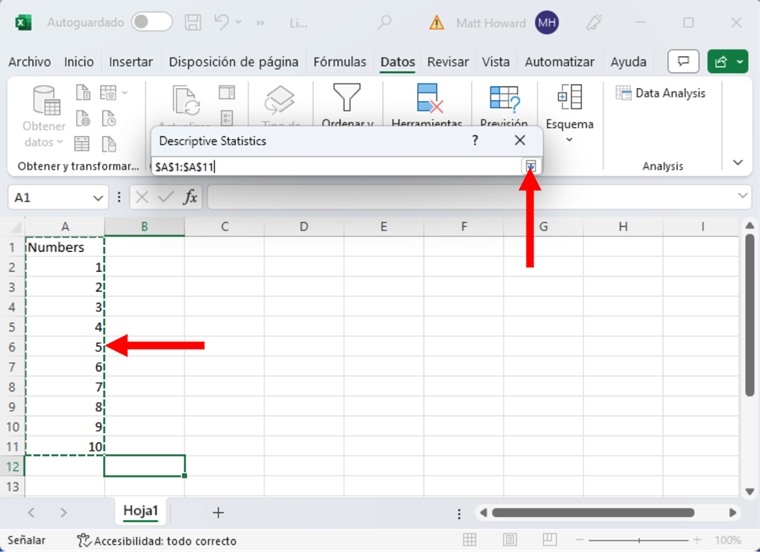This screenshot has height=552, width=760.
Task: Collapse the ribbon with the chevron
Action: (738, 162)
